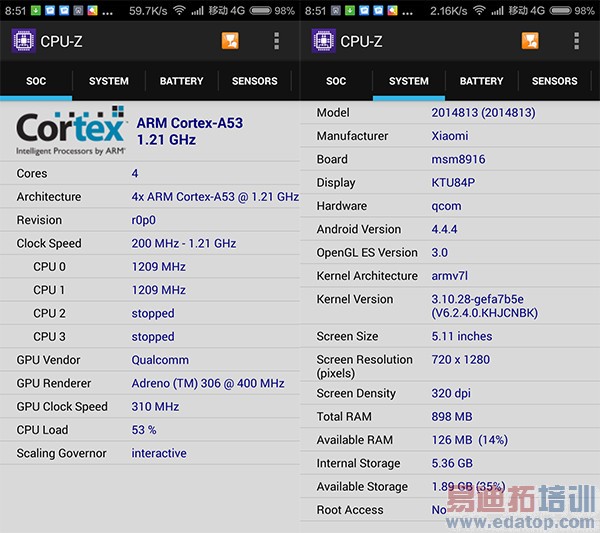600x533 pixels.
Task: Switch to SYSTEM tab in left screen
Action: (109, 81)
